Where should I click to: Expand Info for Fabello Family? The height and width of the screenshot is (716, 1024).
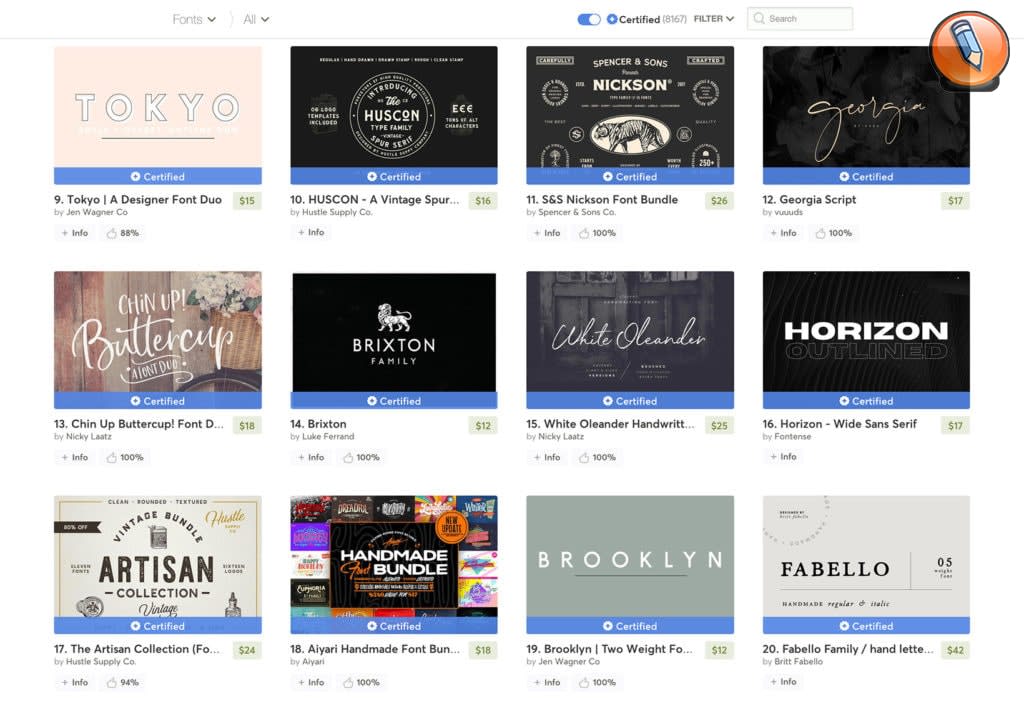[x=783, y=681]
